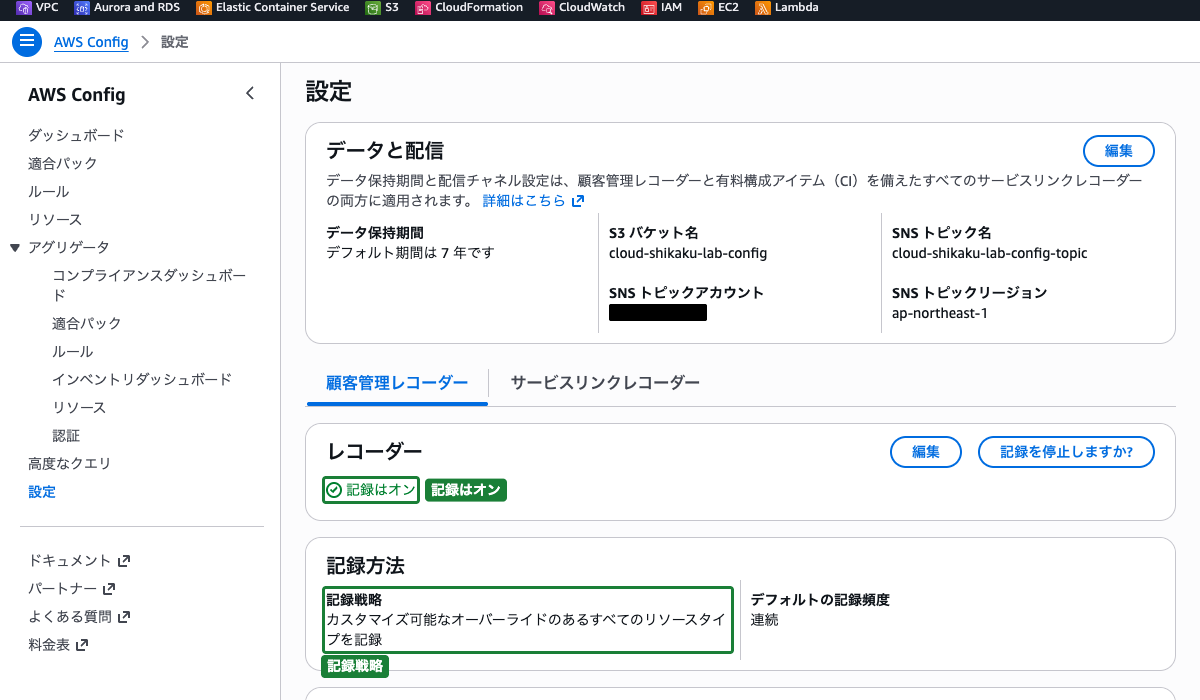Select 認証 under アグリゲータ

[66, 435]
